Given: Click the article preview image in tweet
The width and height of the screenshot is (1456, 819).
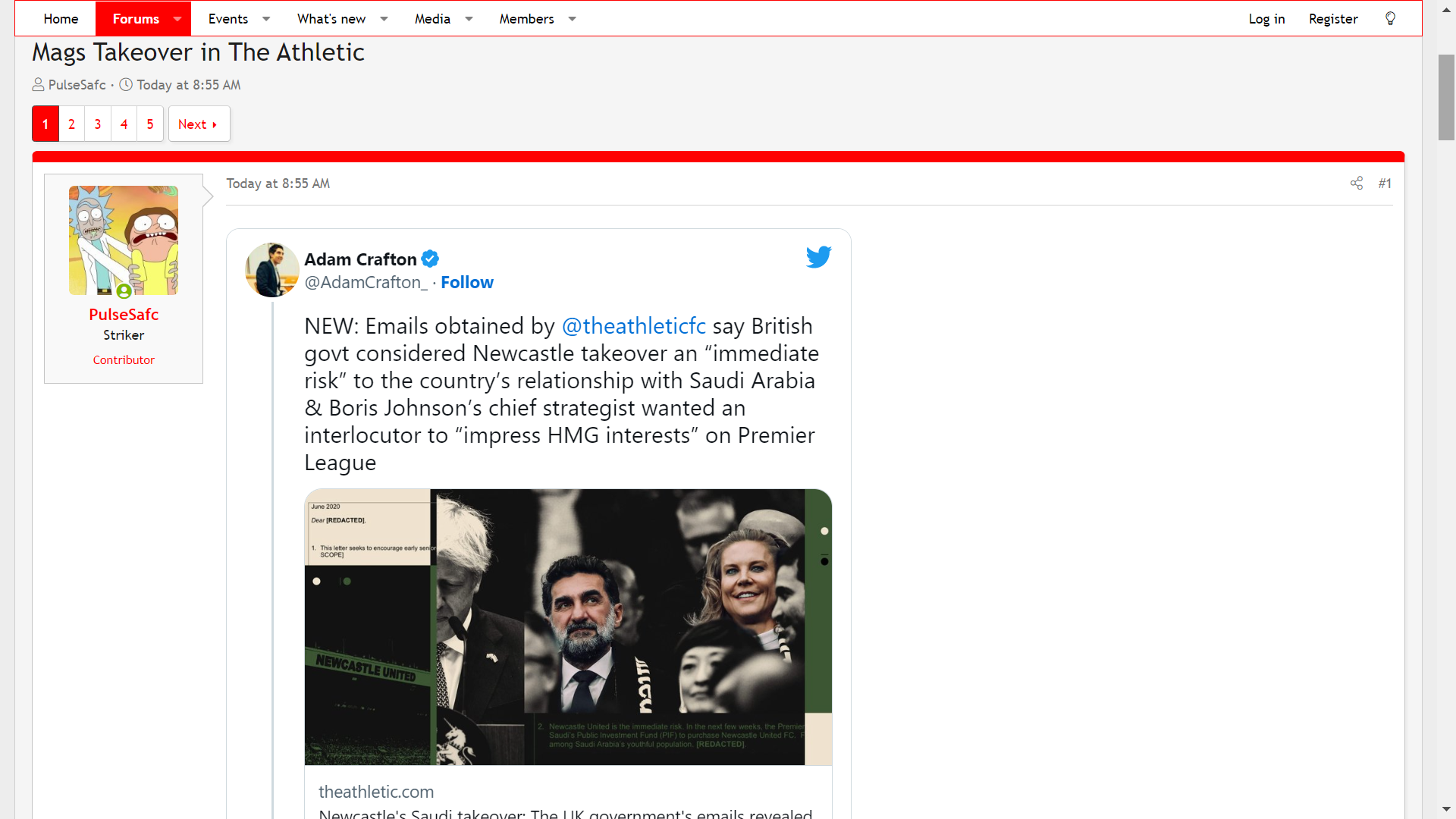Looking at the screenshot, I should point(568,627).
